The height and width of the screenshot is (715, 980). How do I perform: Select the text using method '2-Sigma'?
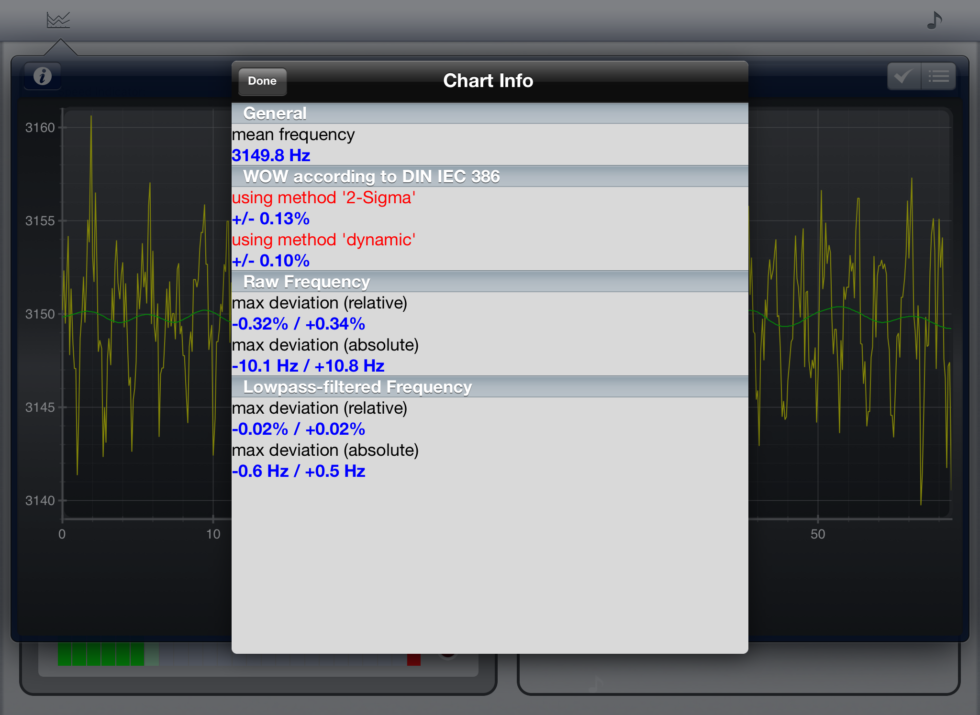[324, 198]
